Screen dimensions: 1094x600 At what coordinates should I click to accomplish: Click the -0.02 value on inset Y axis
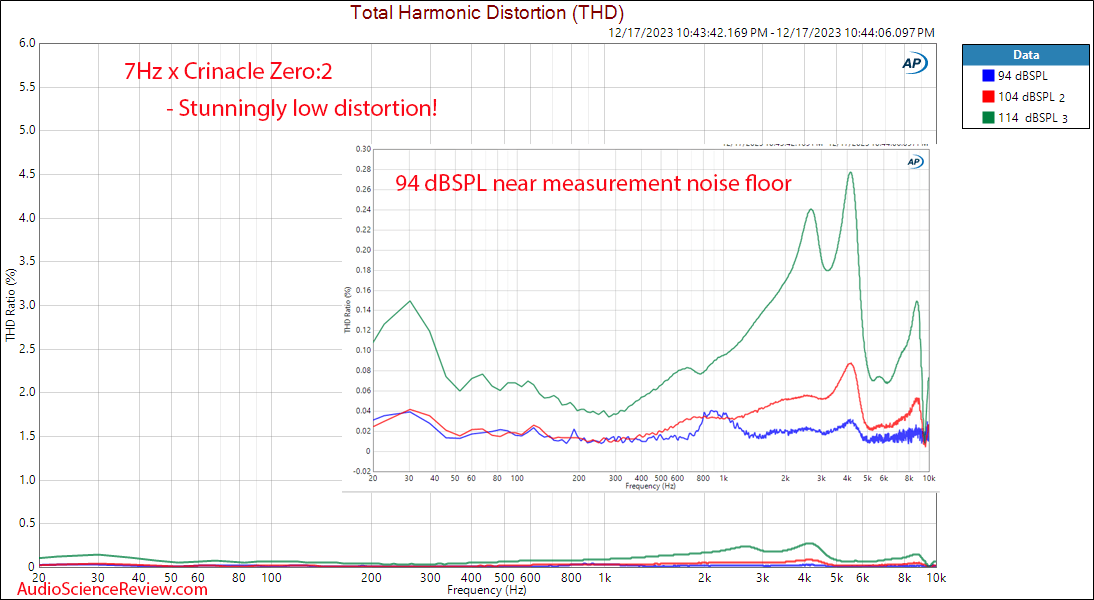coord(363,472)
